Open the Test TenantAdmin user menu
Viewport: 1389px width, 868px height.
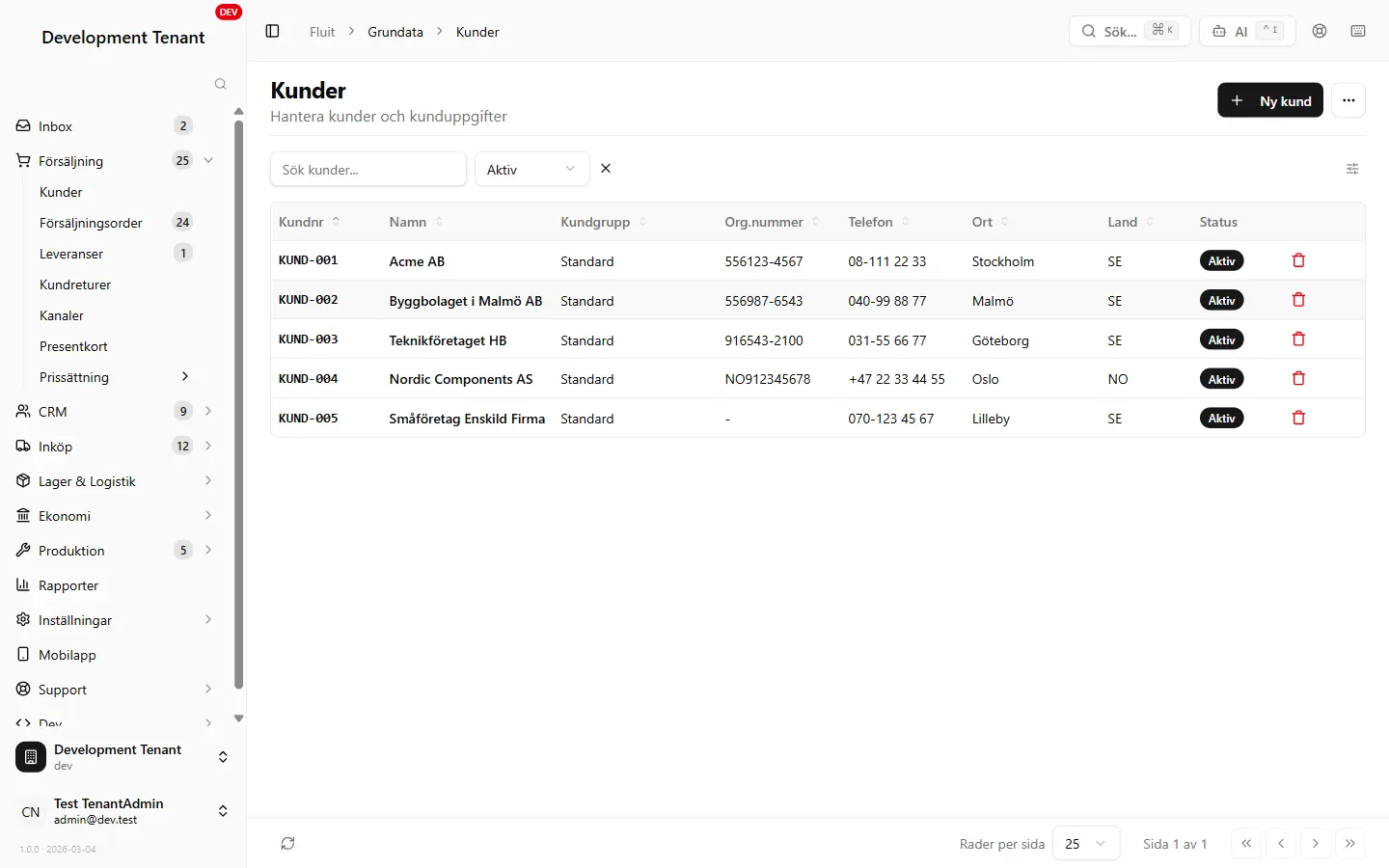tap(123, 811)
